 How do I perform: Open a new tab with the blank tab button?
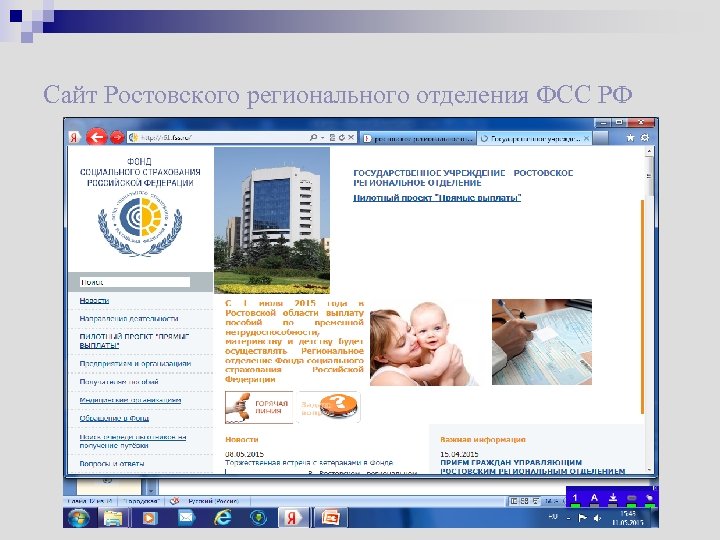click(x=600, y=138)
